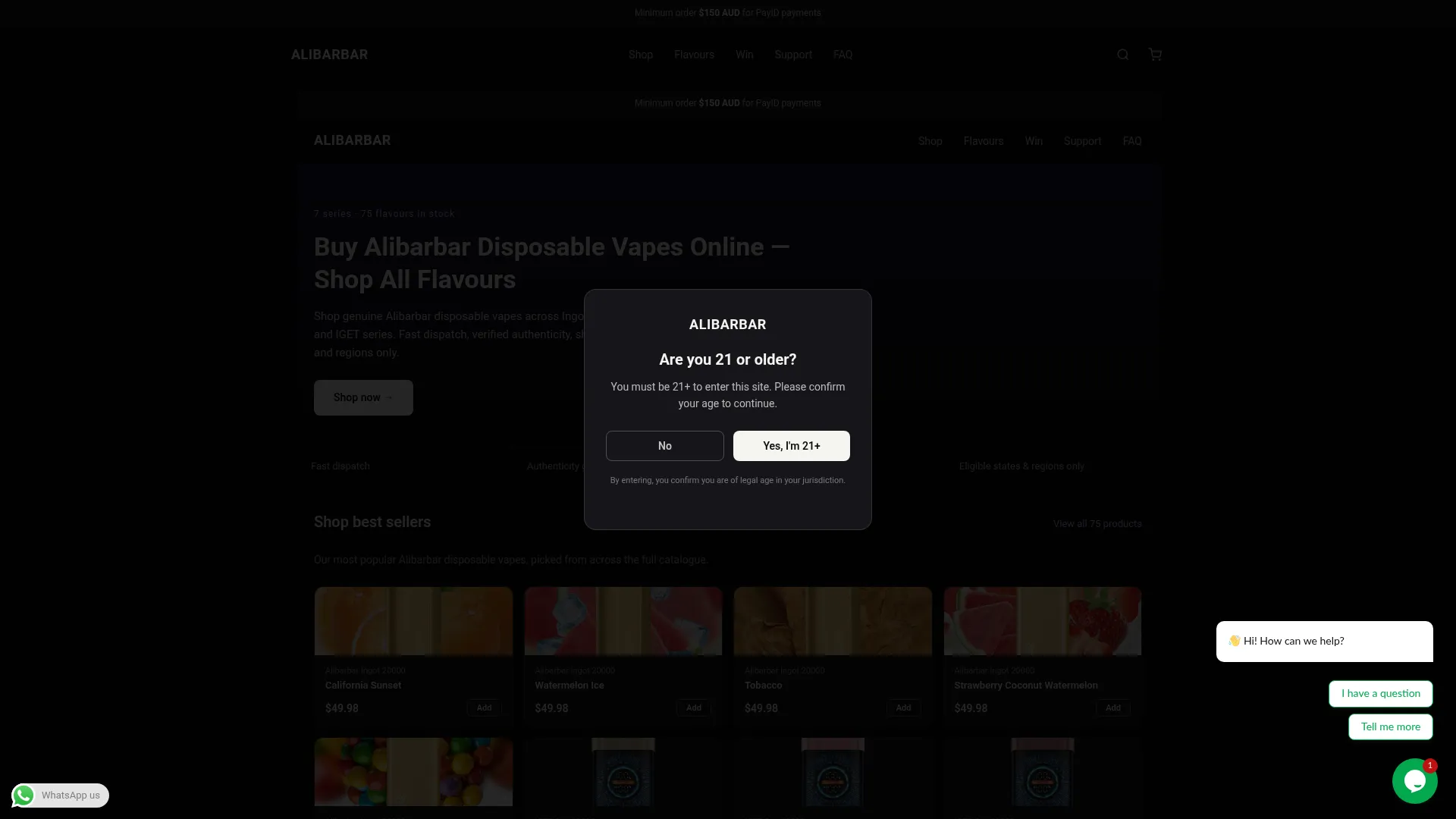Click the 'Shop best sellers' heading

click(x=372, y=522)
